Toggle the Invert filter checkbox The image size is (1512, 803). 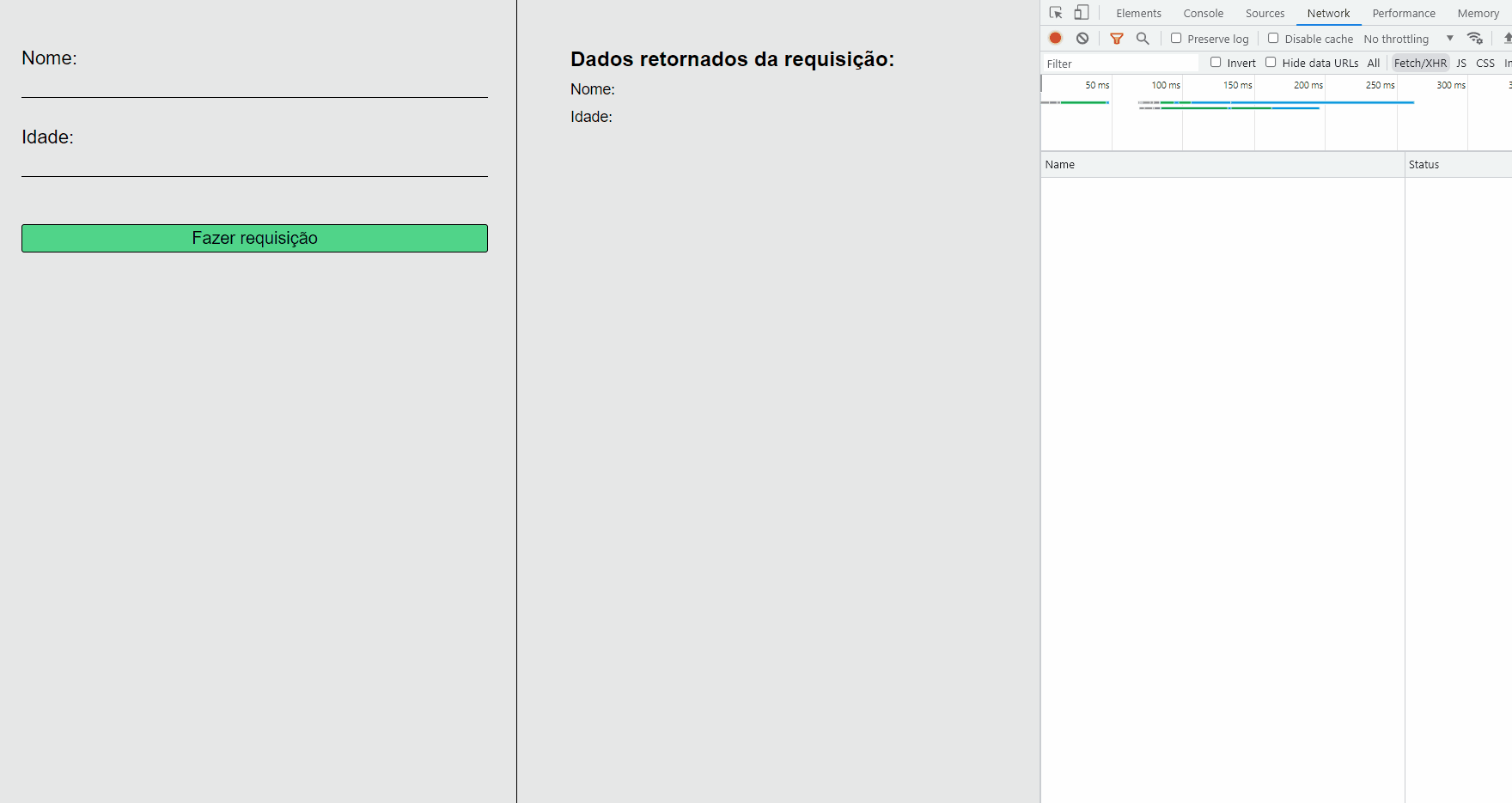coord(1216,62)
